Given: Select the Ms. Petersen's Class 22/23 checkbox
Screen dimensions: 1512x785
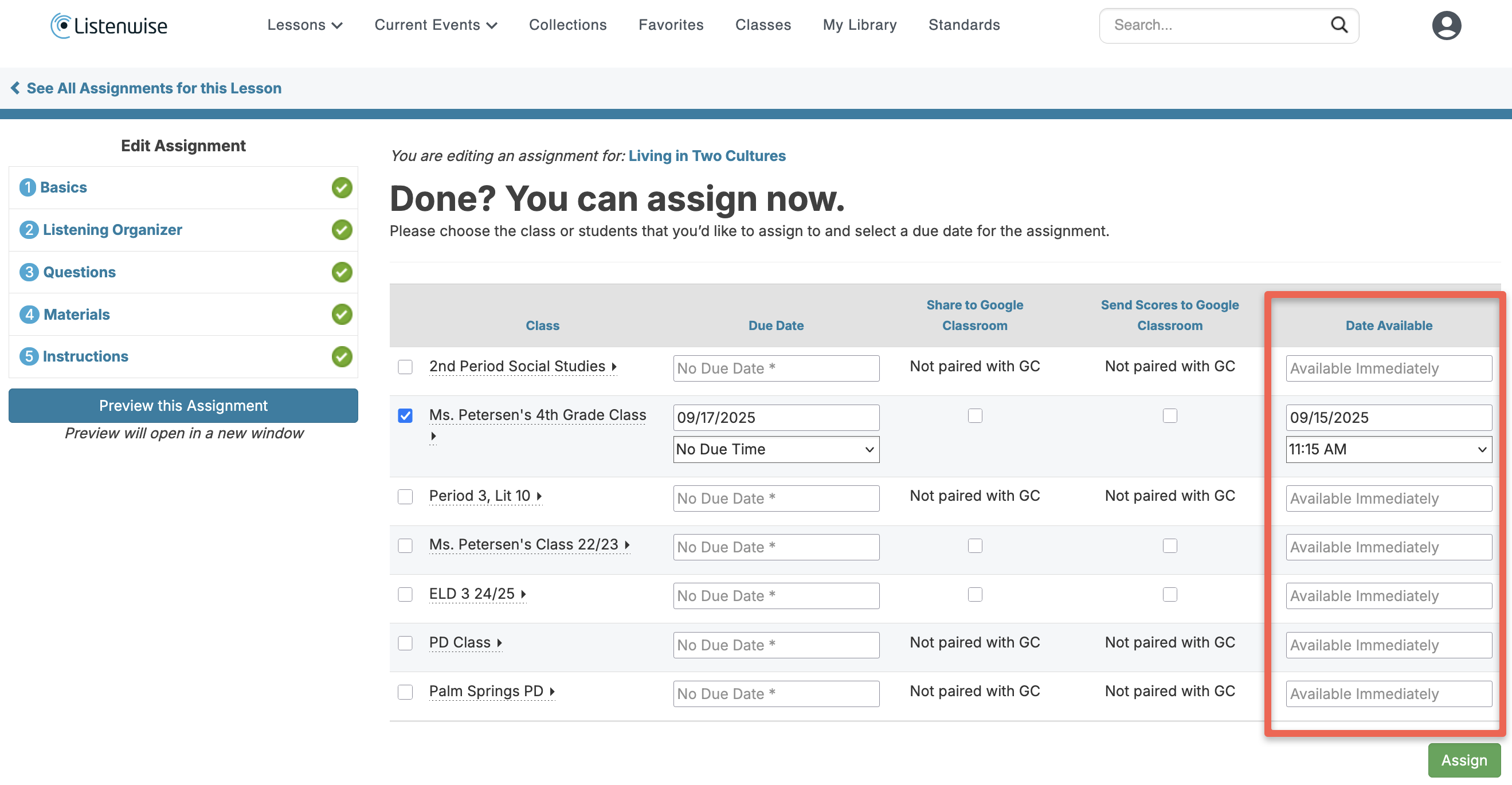Looking at the screenshot, I should [x=405, y=545].
